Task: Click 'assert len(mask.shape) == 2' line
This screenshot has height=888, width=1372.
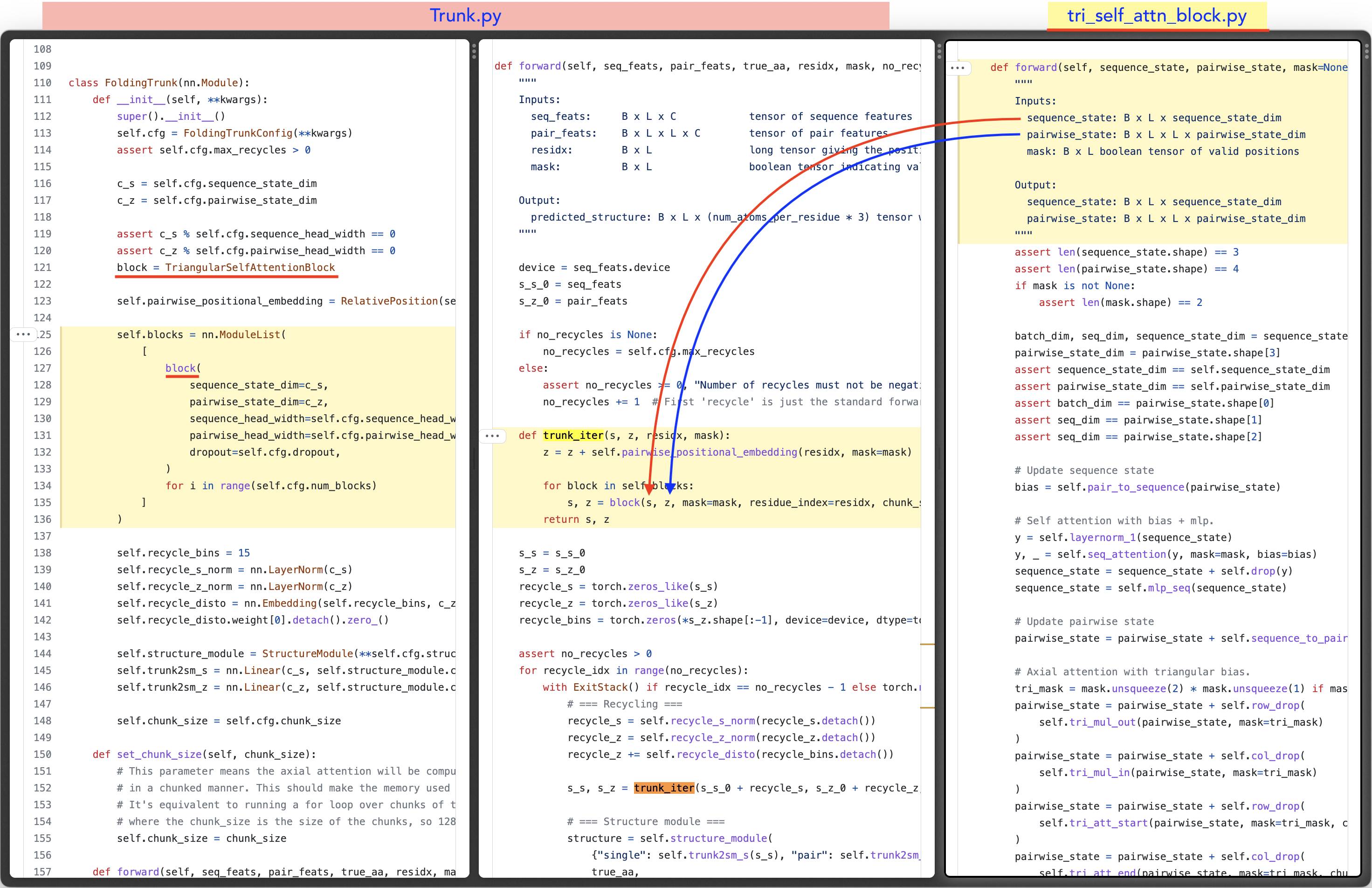Action: pyautogui.click(x=1120, y=303)
